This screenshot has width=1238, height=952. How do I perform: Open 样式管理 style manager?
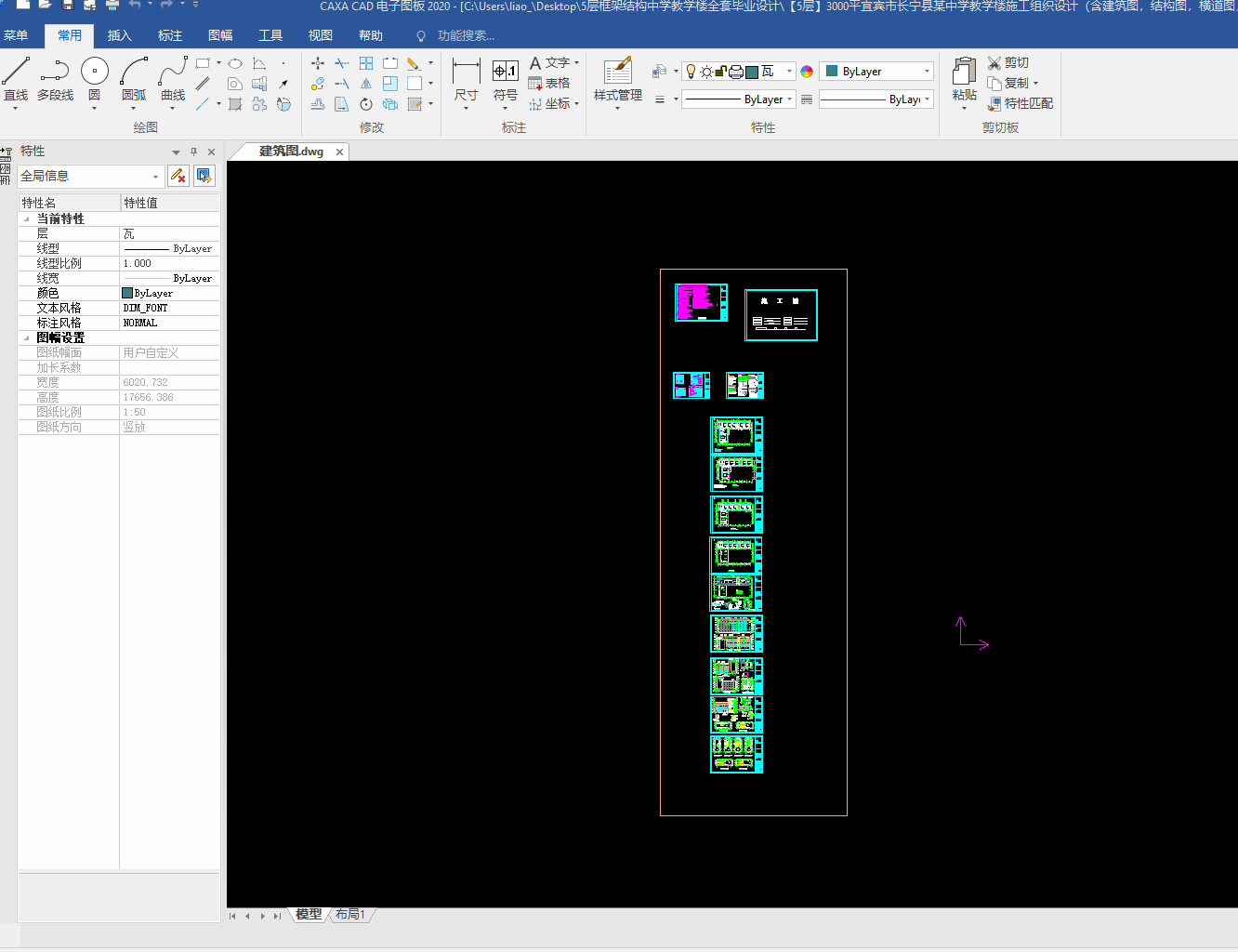[618, 82]
